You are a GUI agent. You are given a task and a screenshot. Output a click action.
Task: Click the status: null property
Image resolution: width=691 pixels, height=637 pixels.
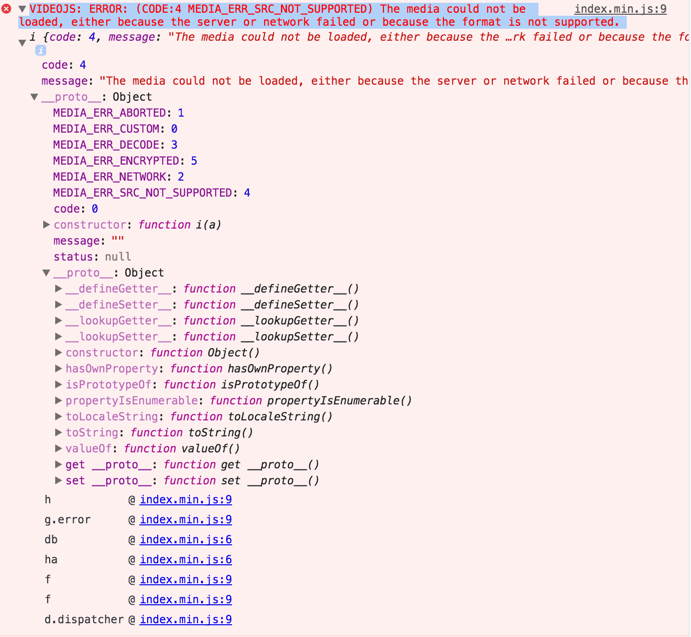[x=92, y=257]
